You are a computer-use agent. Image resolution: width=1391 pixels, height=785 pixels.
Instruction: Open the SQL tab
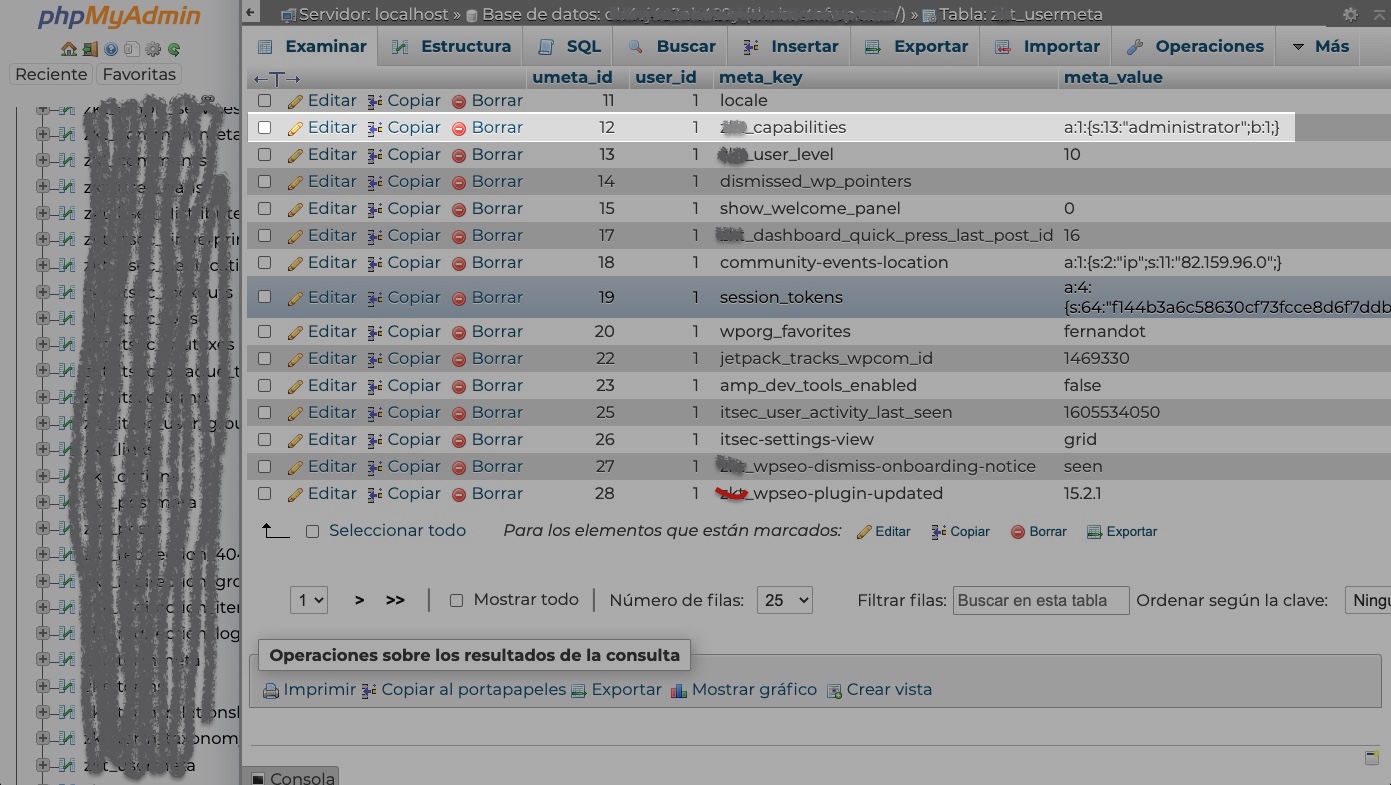(x=571, y=46)
